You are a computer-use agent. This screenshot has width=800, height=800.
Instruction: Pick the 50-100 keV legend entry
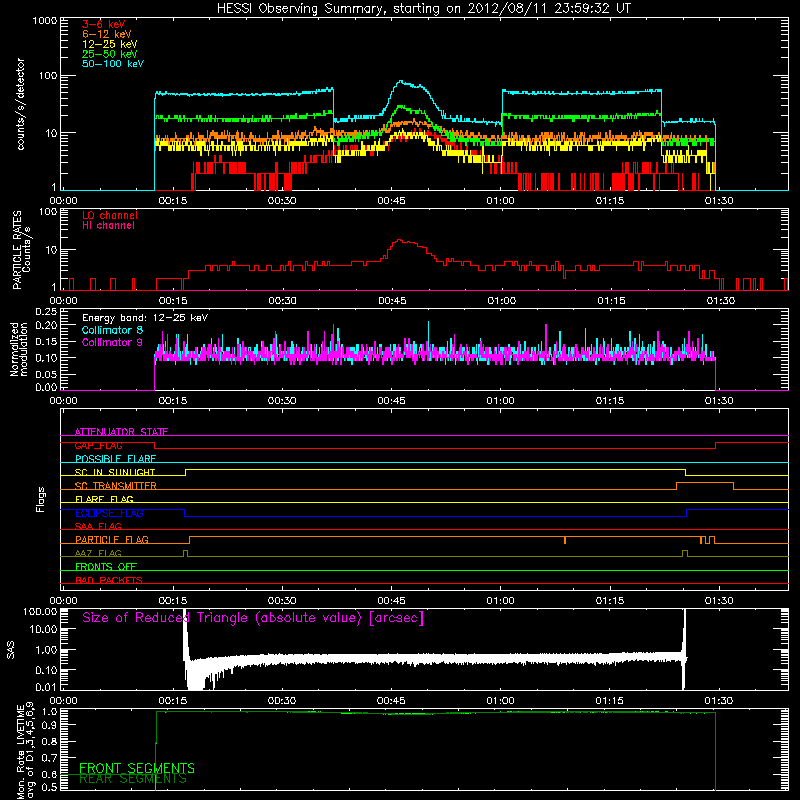tap(113, 63)
